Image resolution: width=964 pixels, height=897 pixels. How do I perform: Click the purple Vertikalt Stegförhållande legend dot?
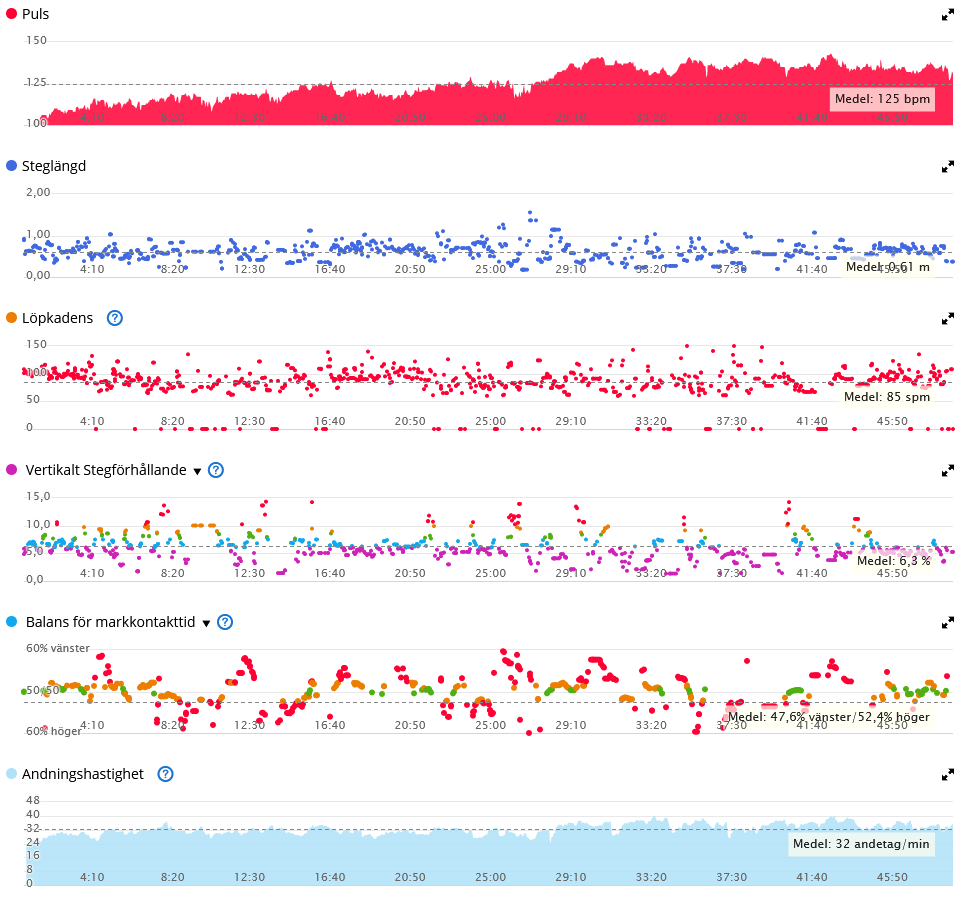11,470
